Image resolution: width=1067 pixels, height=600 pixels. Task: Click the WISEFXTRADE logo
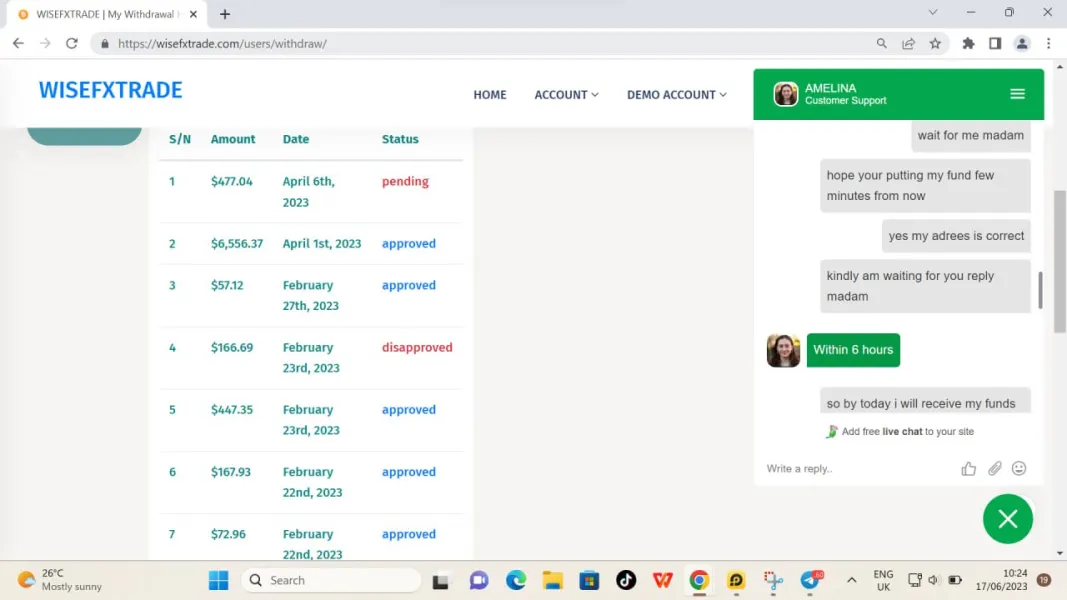tap(110, 90)
